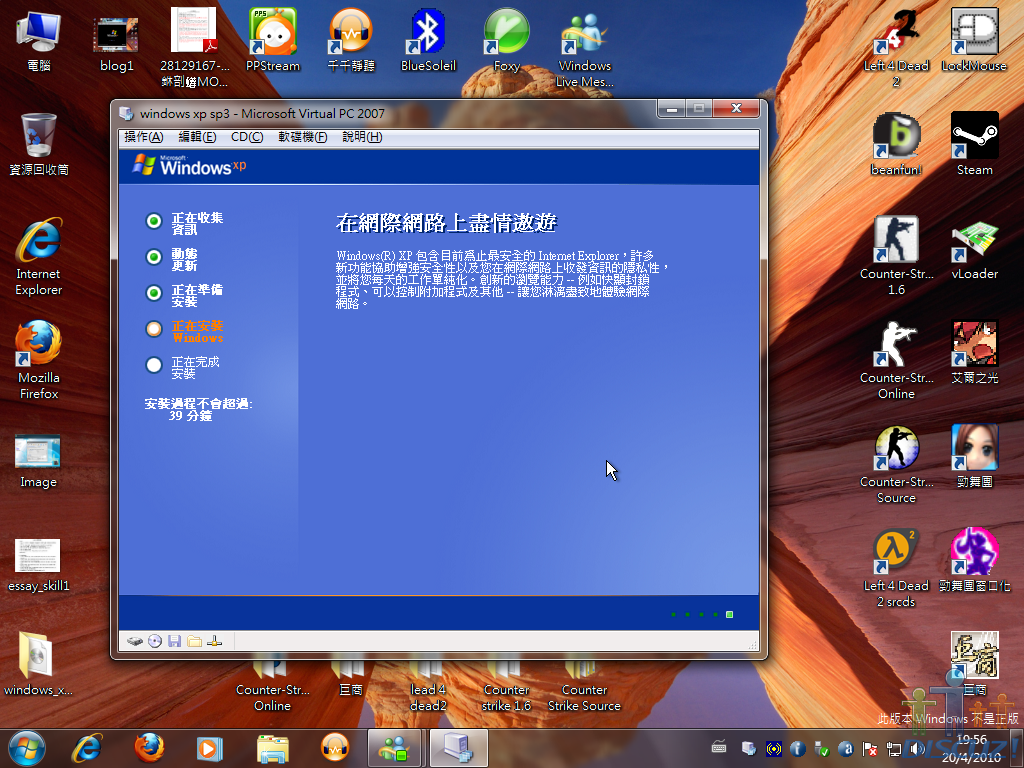
Task: Select the PPStream desktop shortcut
Action: pos(272,39)
